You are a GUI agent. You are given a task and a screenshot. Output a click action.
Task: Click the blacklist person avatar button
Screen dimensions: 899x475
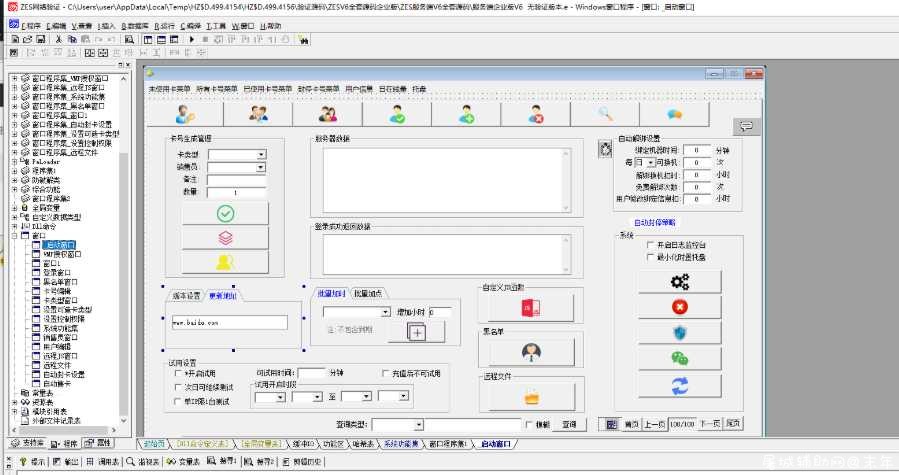531,352
